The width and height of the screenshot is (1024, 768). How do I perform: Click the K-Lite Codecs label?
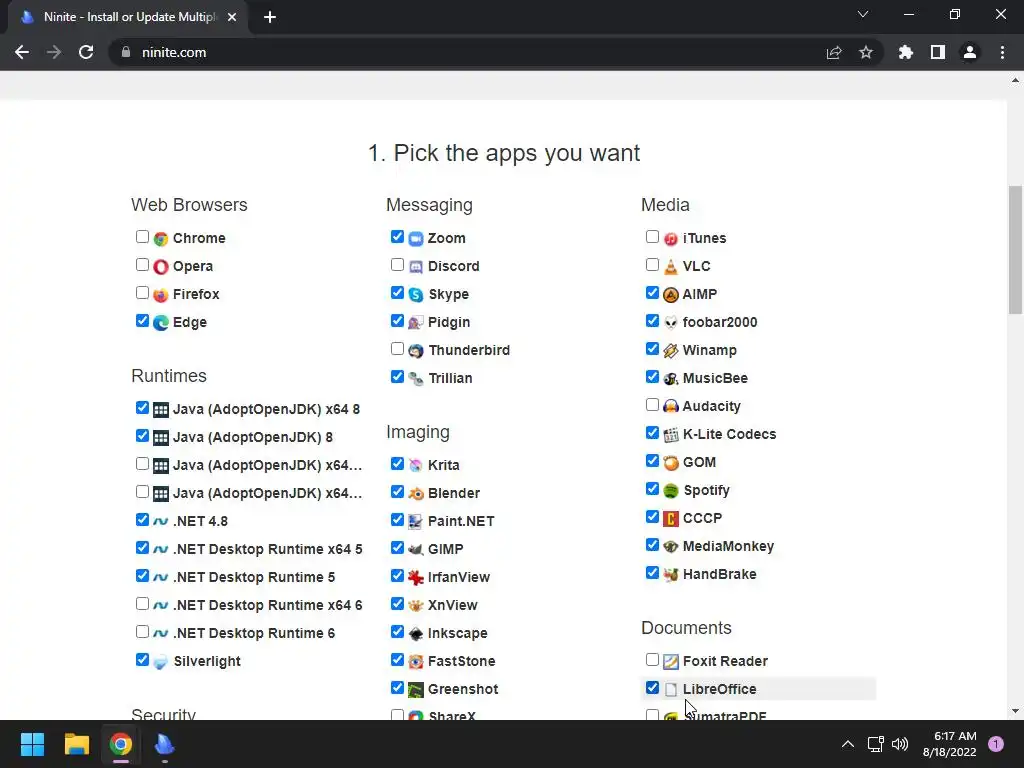tap(729, 434)
